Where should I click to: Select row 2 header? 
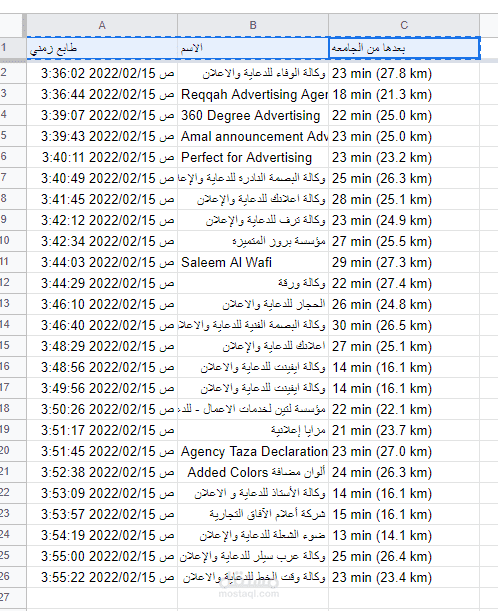[x=13, y=73]
